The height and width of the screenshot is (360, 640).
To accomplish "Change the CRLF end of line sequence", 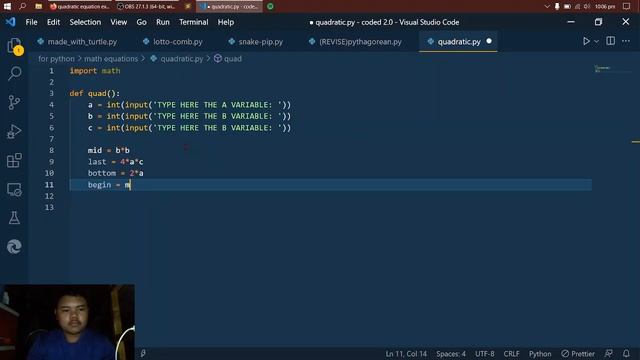I will click(511, 353).
